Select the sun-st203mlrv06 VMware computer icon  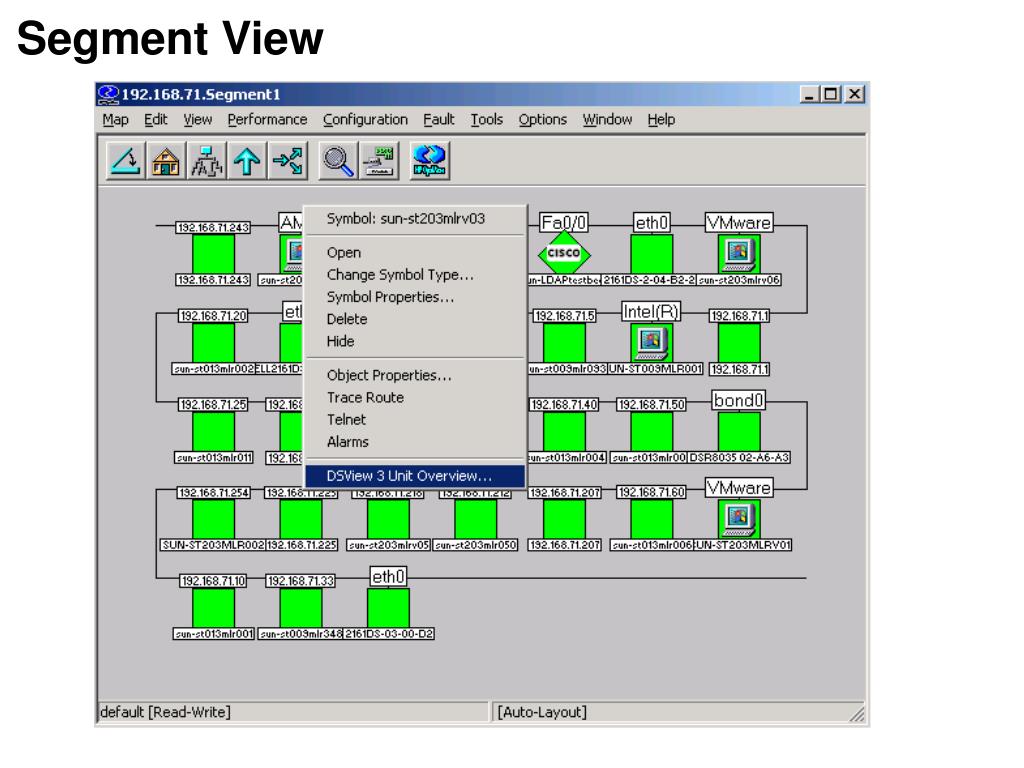pyautogui.click(x=739, y=253)
